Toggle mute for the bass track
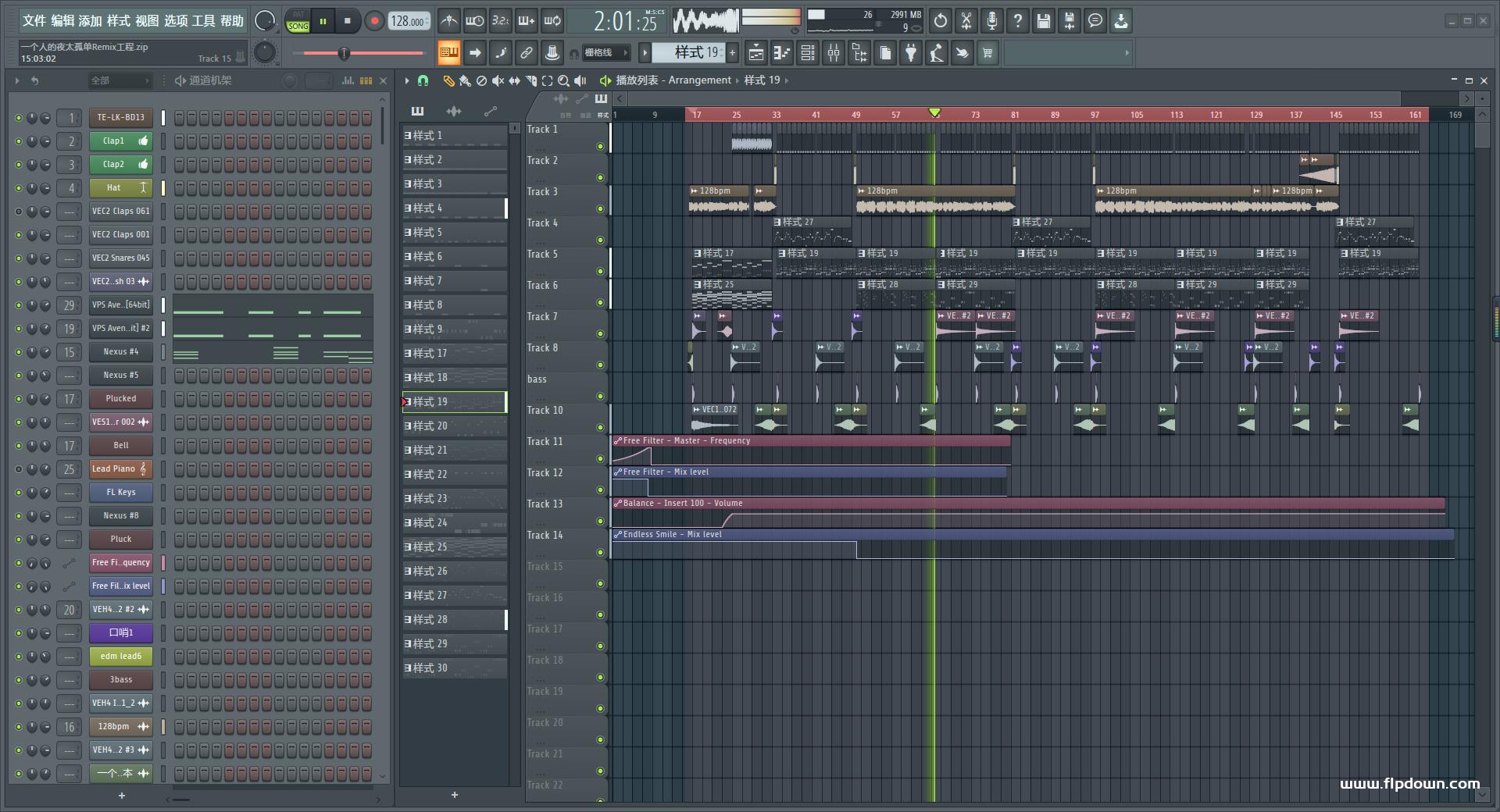 [x=600, y=396]
